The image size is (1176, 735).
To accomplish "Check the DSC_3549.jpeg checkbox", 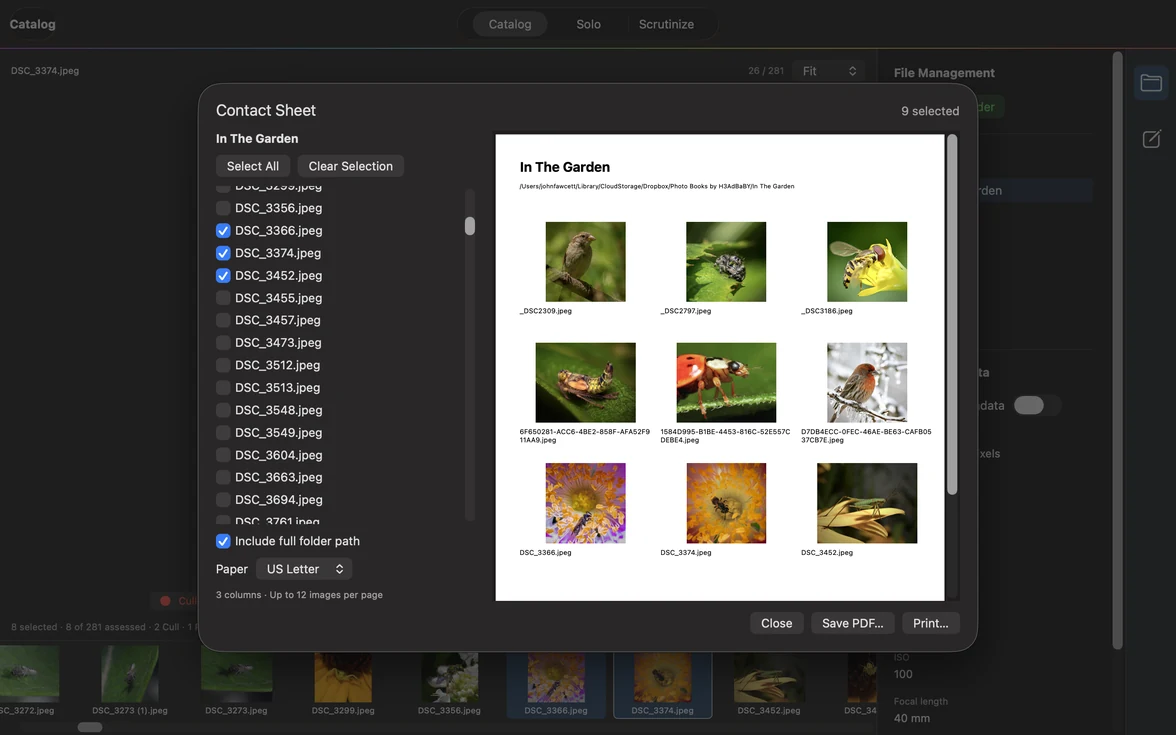I will point(223,433).
